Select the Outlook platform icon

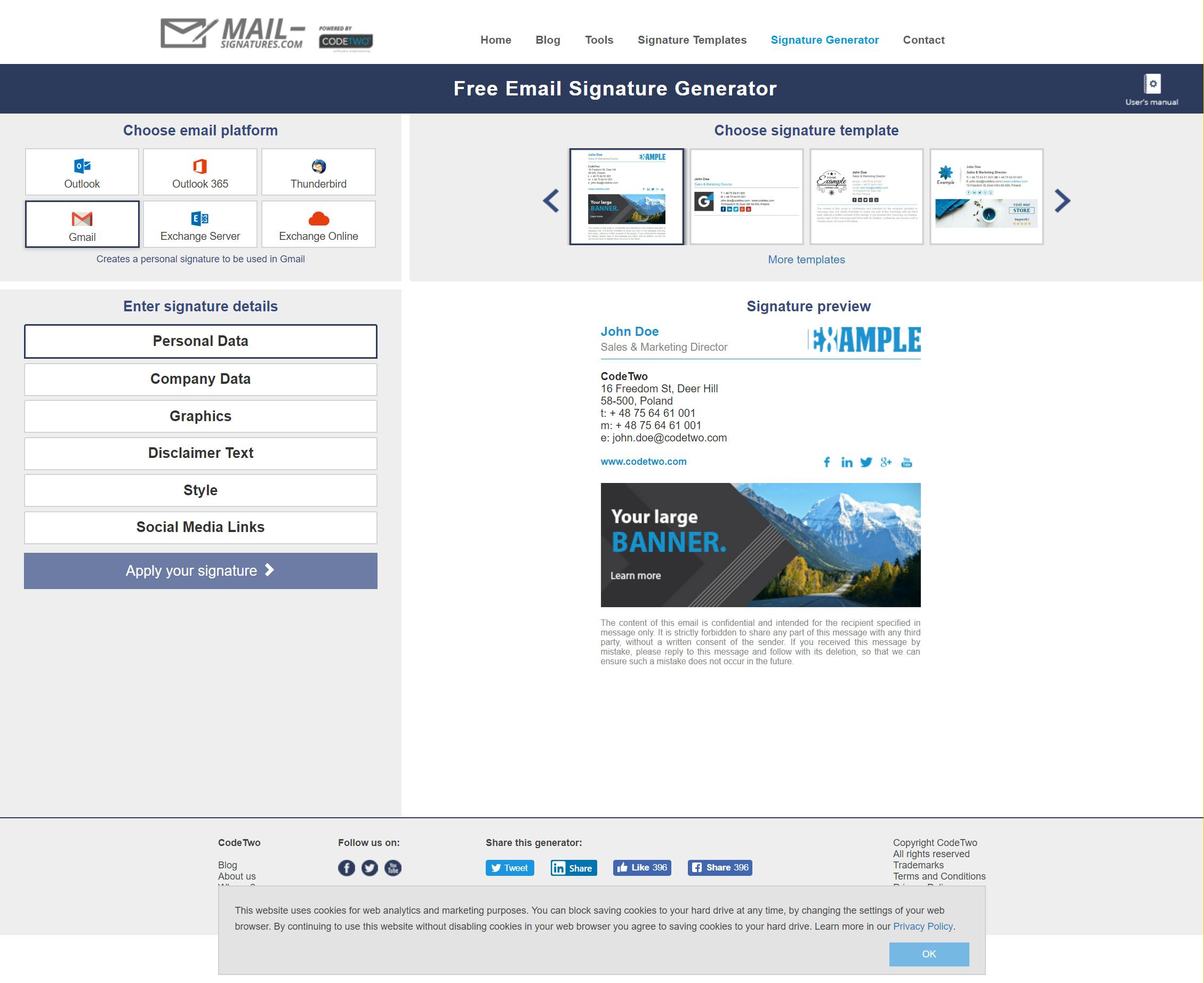coord(82,166)
